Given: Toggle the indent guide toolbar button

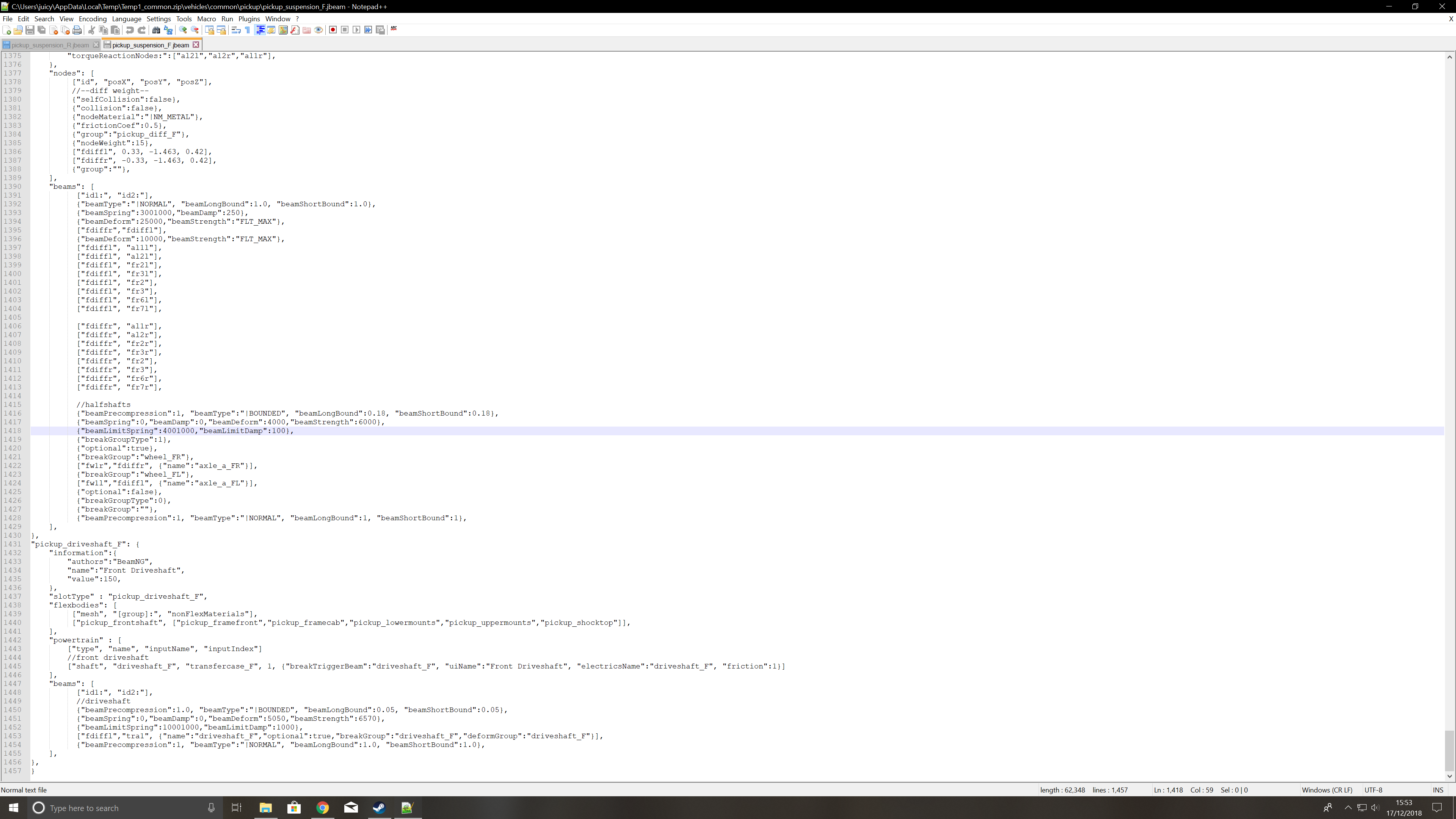Looking at the screenshot, I should click(260, 30).
